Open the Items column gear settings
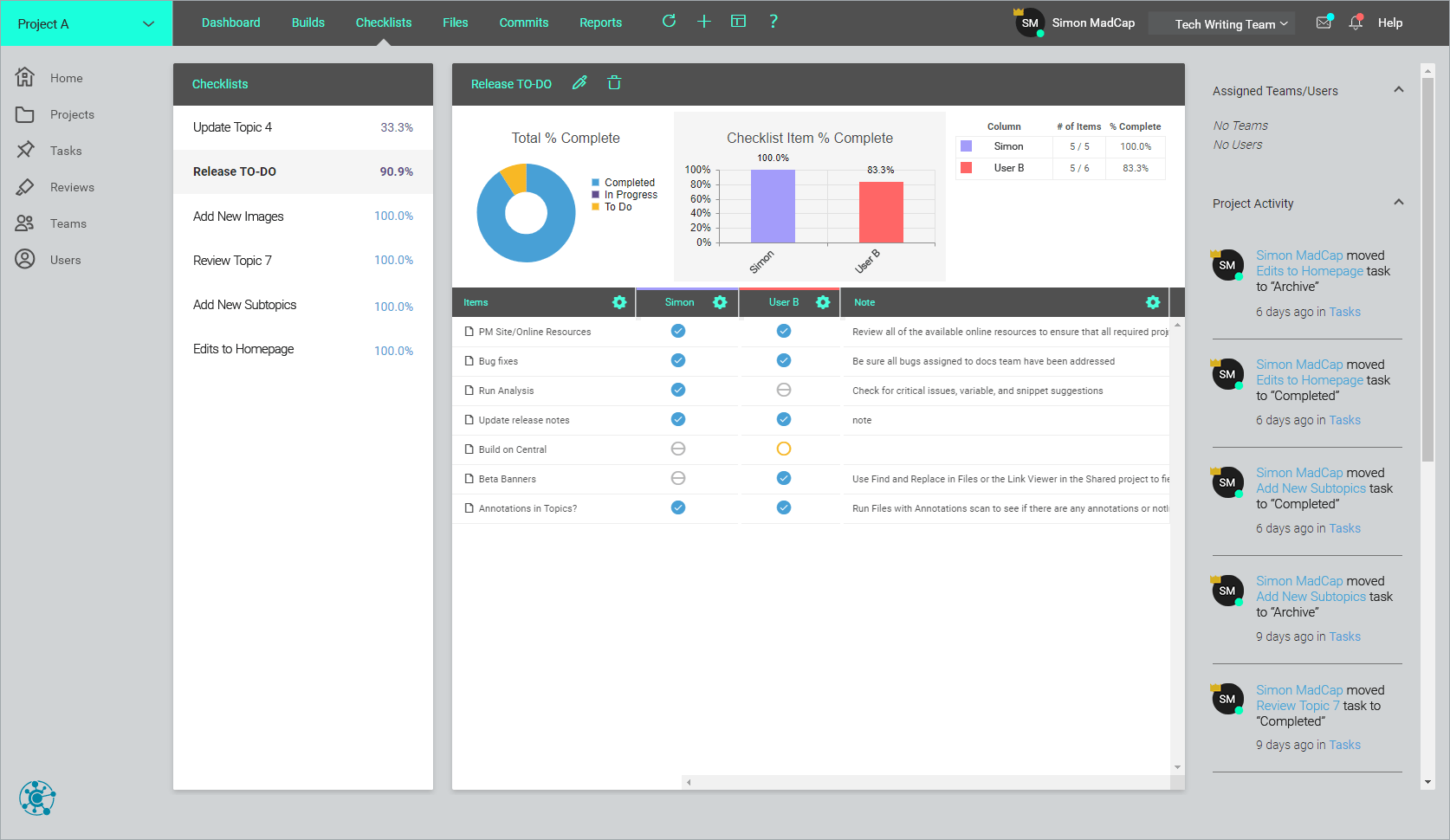 point(619,302)
